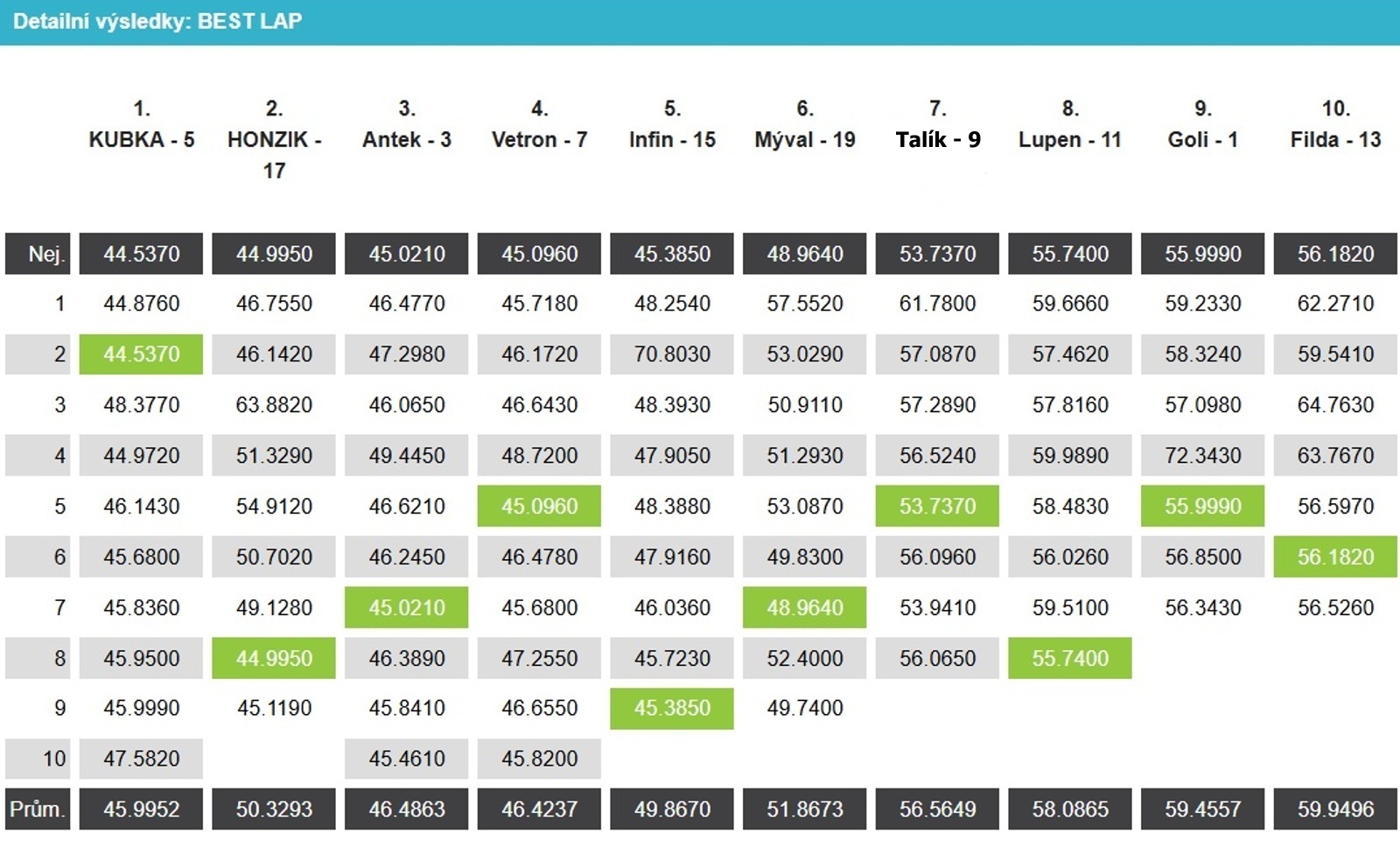Click green cell 44.5370 in lap 2

(141, 354)
